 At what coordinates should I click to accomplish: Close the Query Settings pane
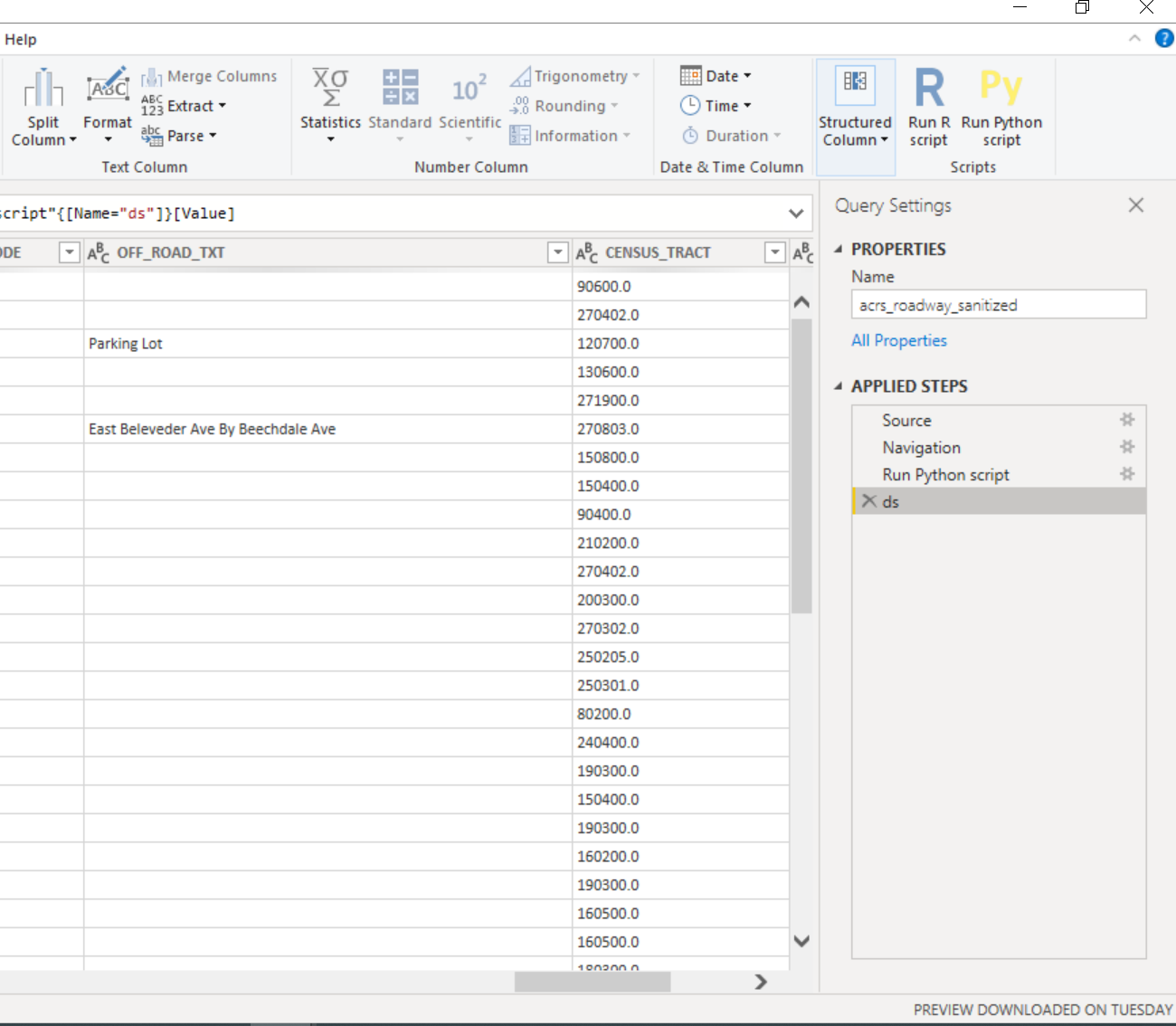(x=1136, y=205)
